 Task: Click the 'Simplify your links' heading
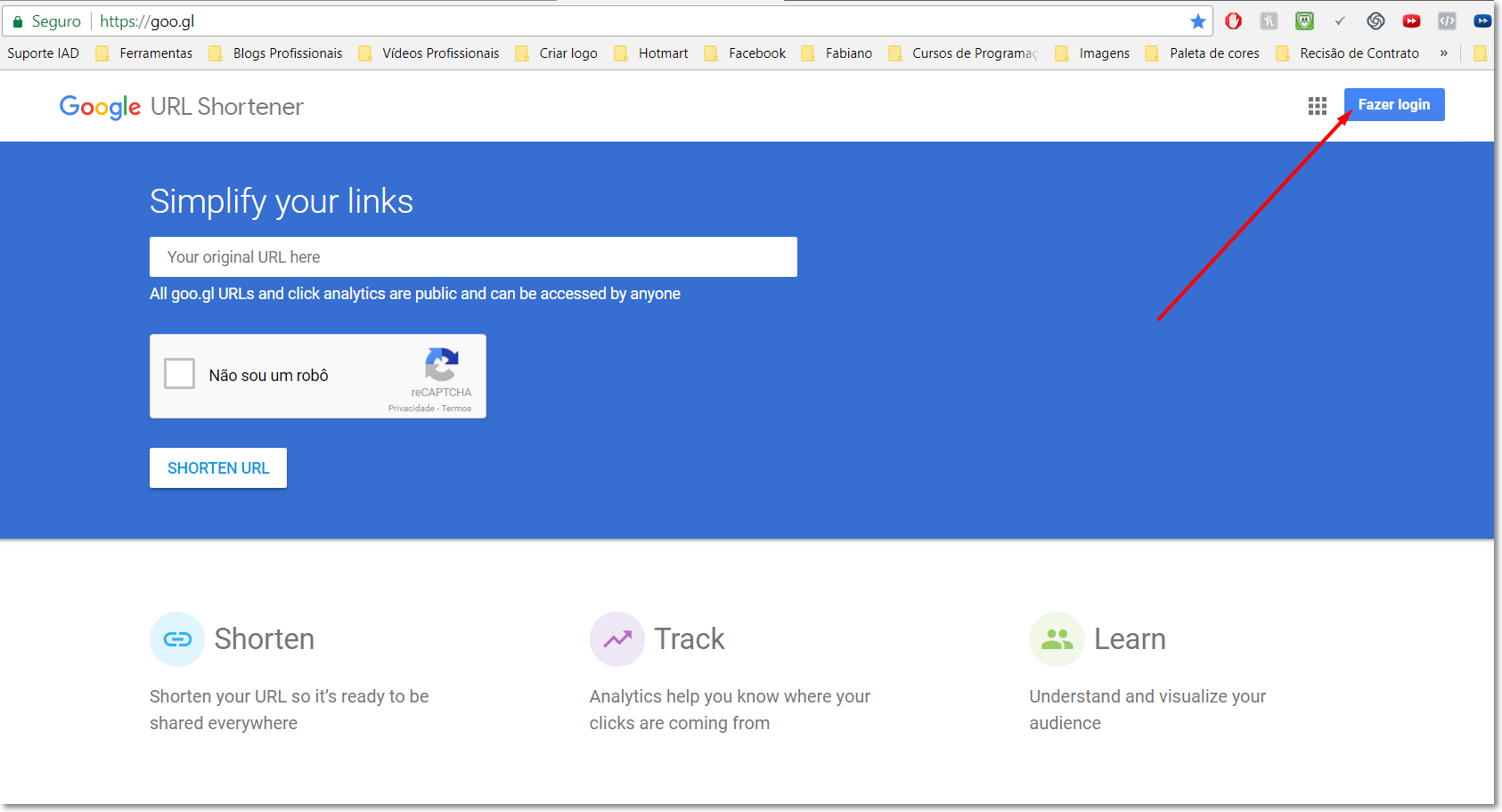[x=282, y=201]
